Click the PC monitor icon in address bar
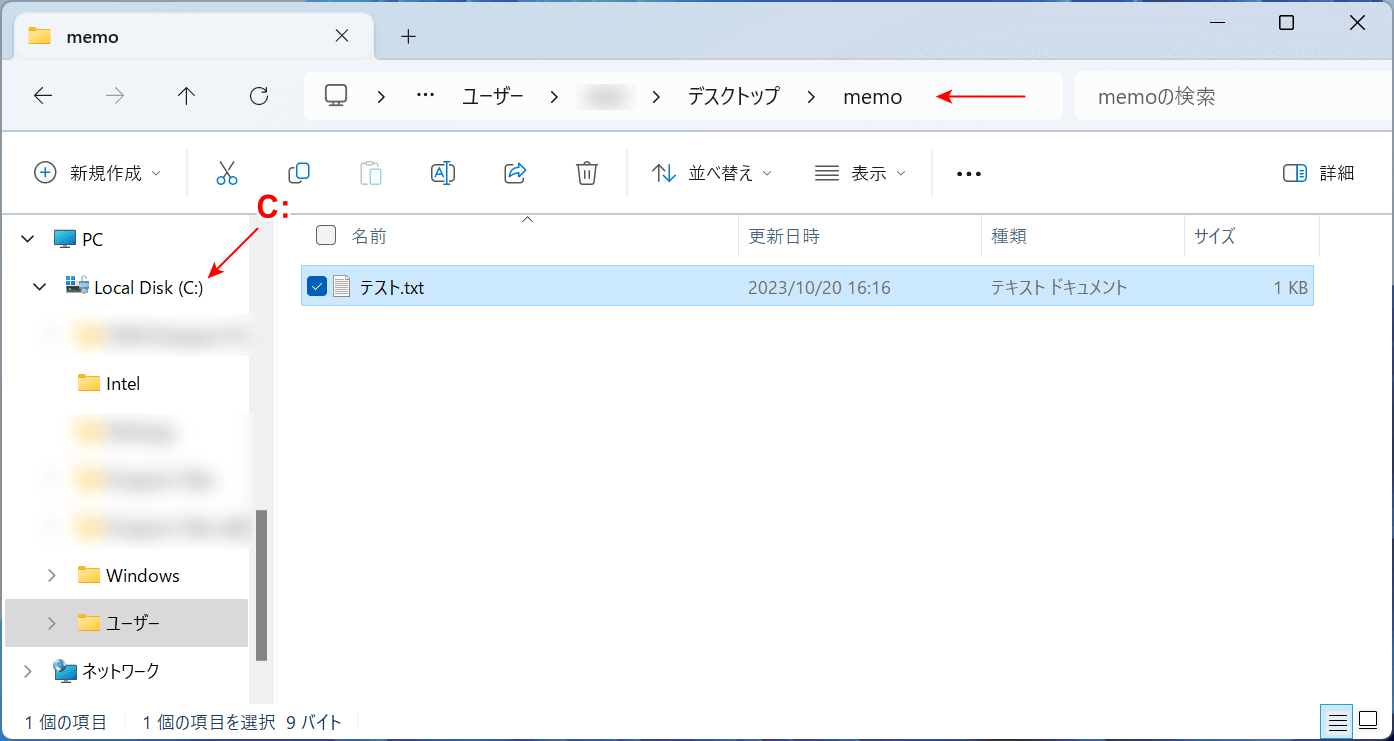The image size is (1394, 741). coord(336,96)
